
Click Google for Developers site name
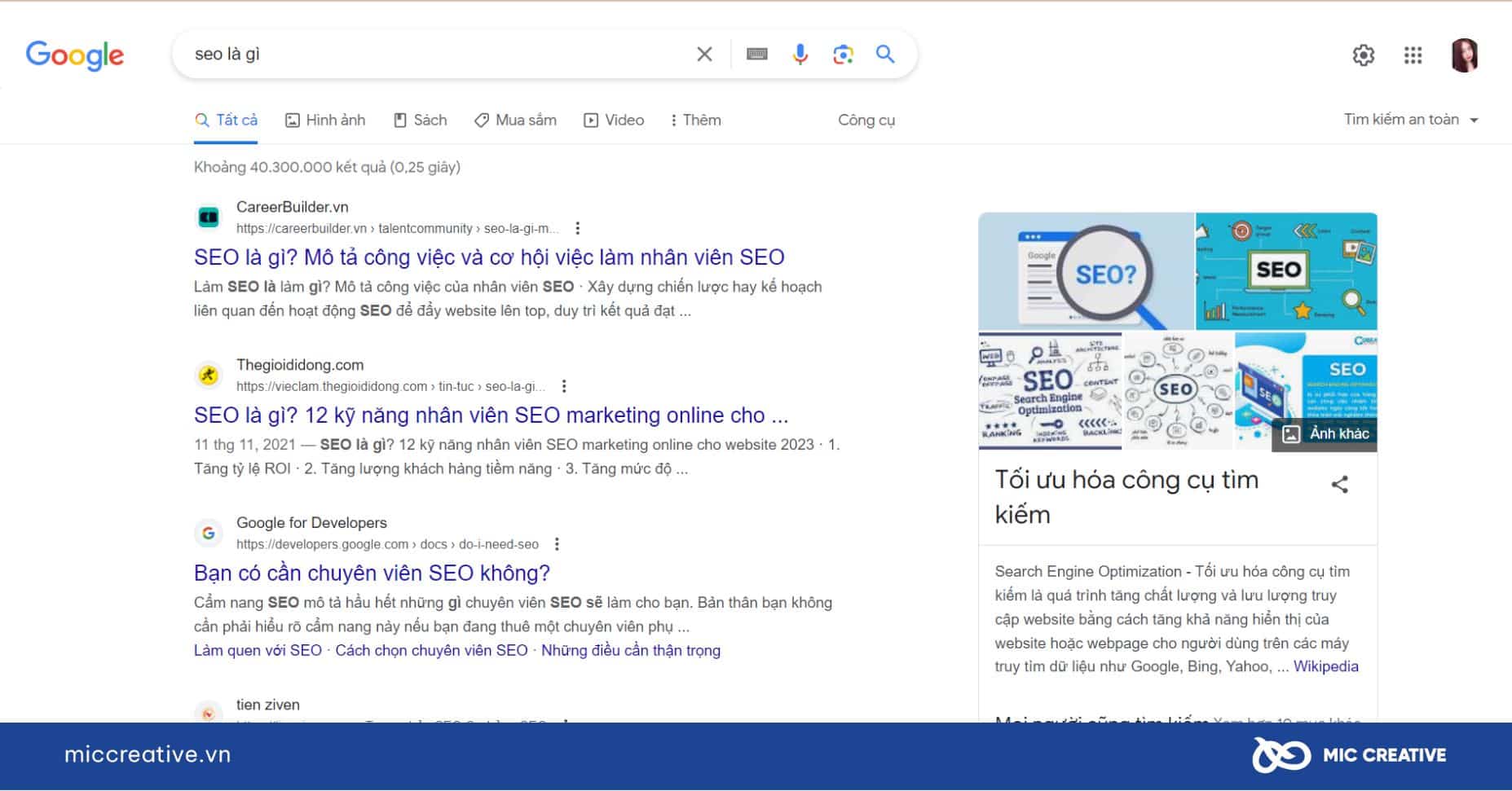311,524
